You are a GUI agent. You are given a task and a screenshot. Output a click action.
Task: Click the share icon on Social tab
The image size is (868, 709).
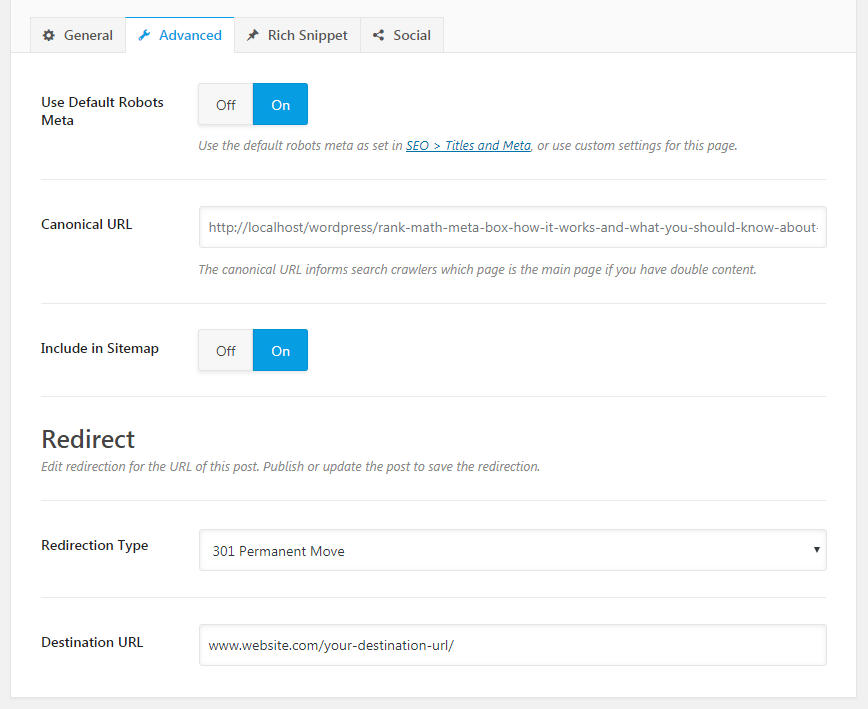(378, 35)
